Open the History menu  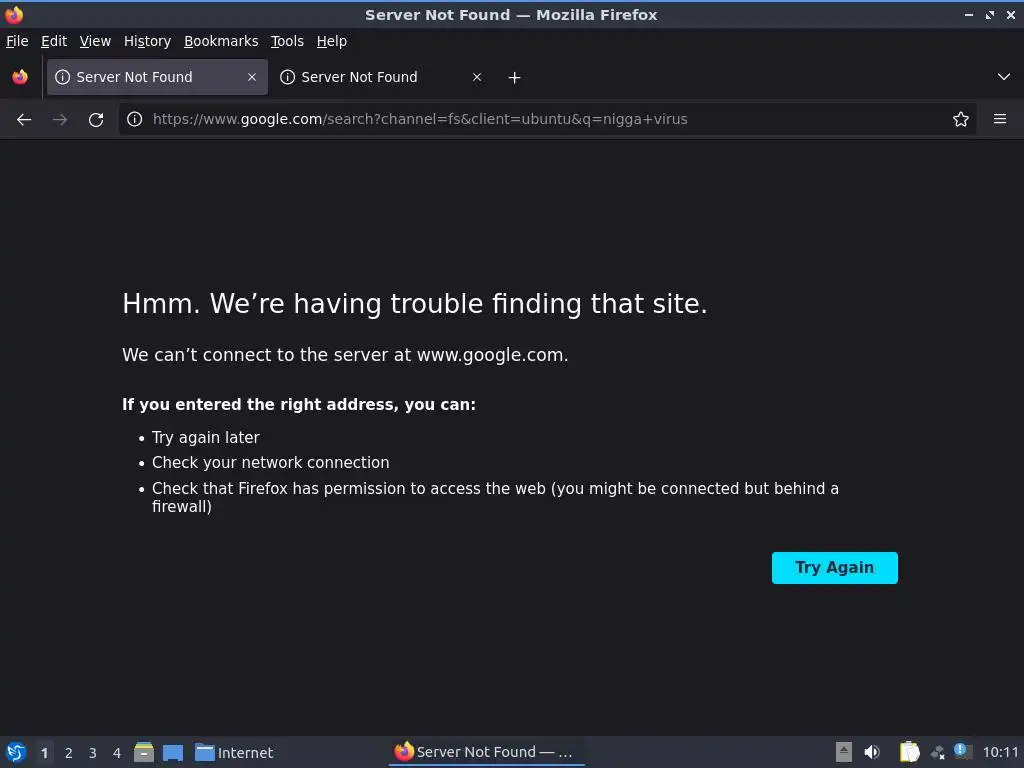pos(148,41)
